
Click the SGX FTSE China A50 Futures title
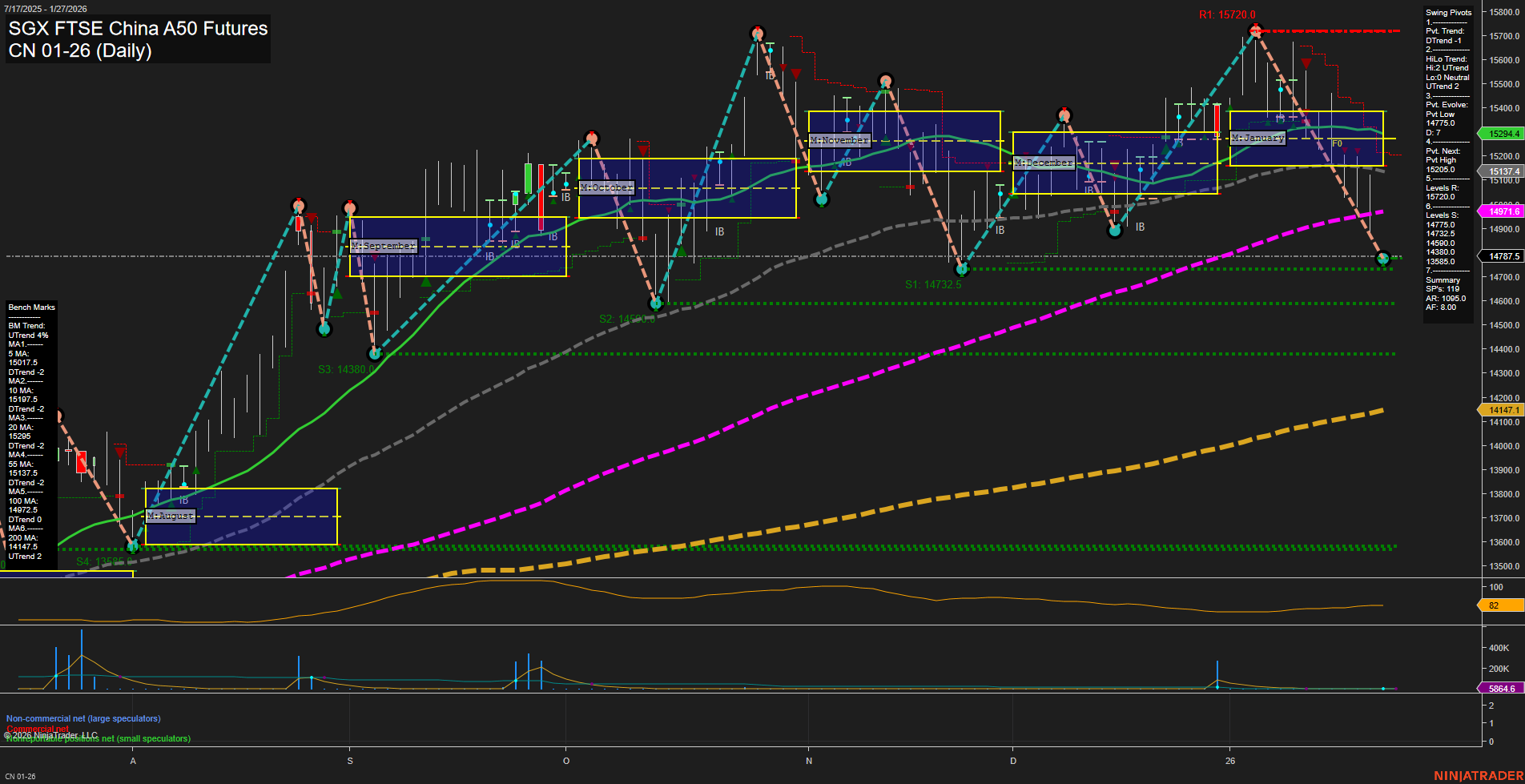[x=138, y=29]
